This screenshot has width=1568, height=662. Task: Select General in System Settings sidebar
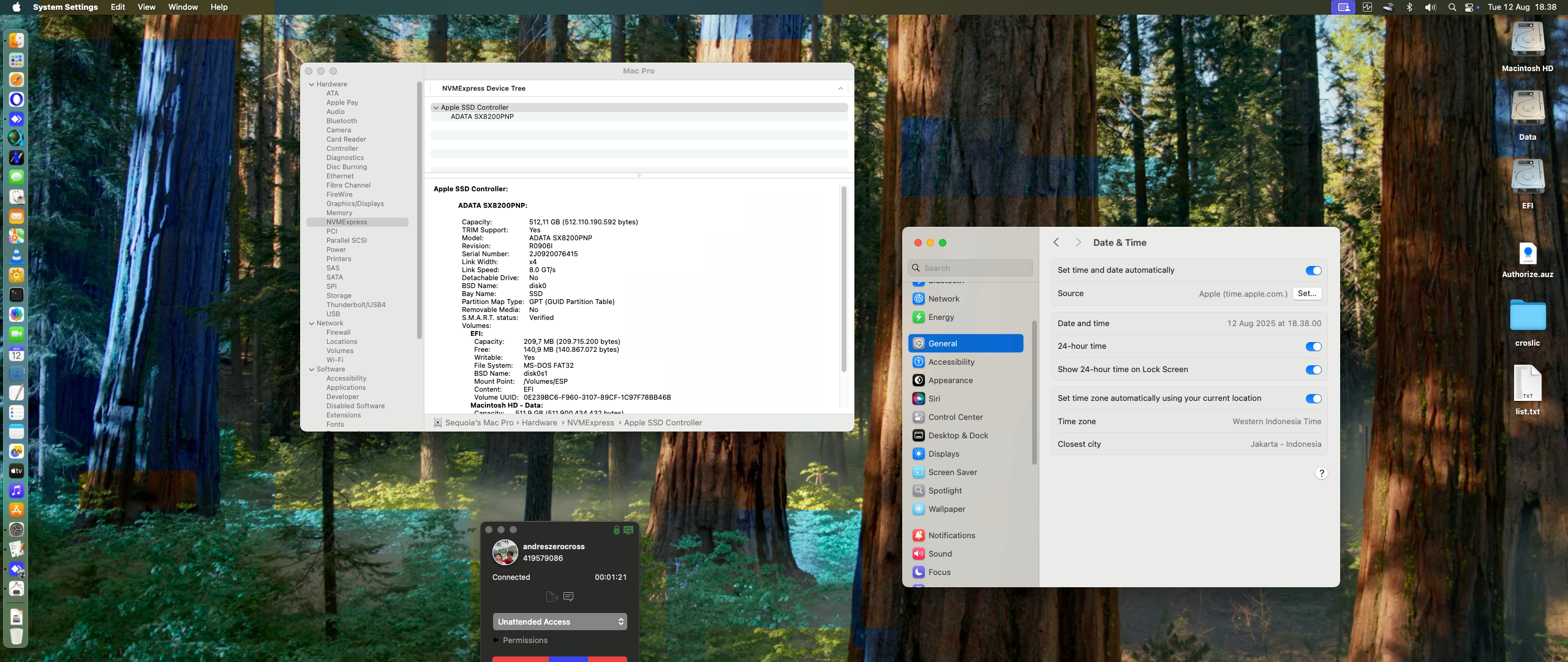point(965,344)
